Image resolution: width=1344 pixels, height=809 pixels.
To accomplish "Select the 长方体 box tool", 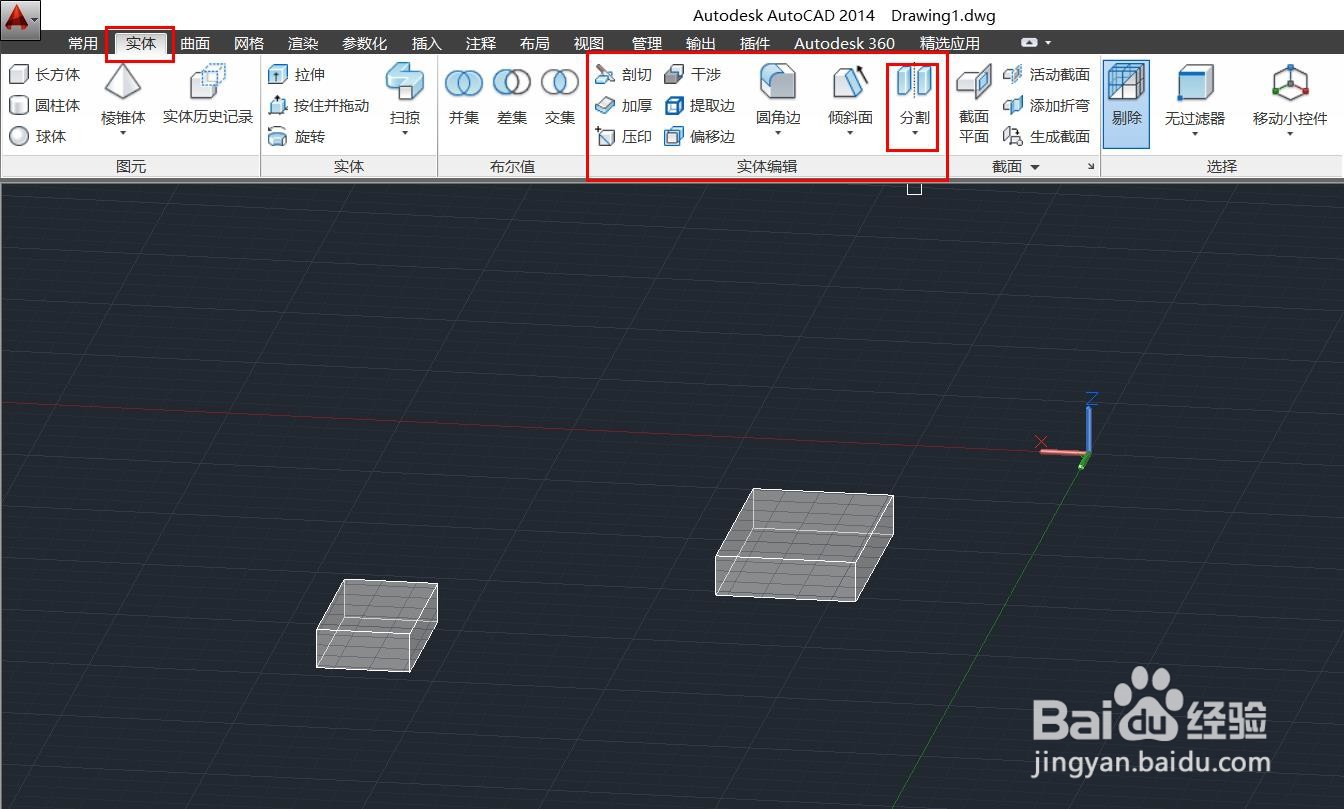I will pos(45,75).
